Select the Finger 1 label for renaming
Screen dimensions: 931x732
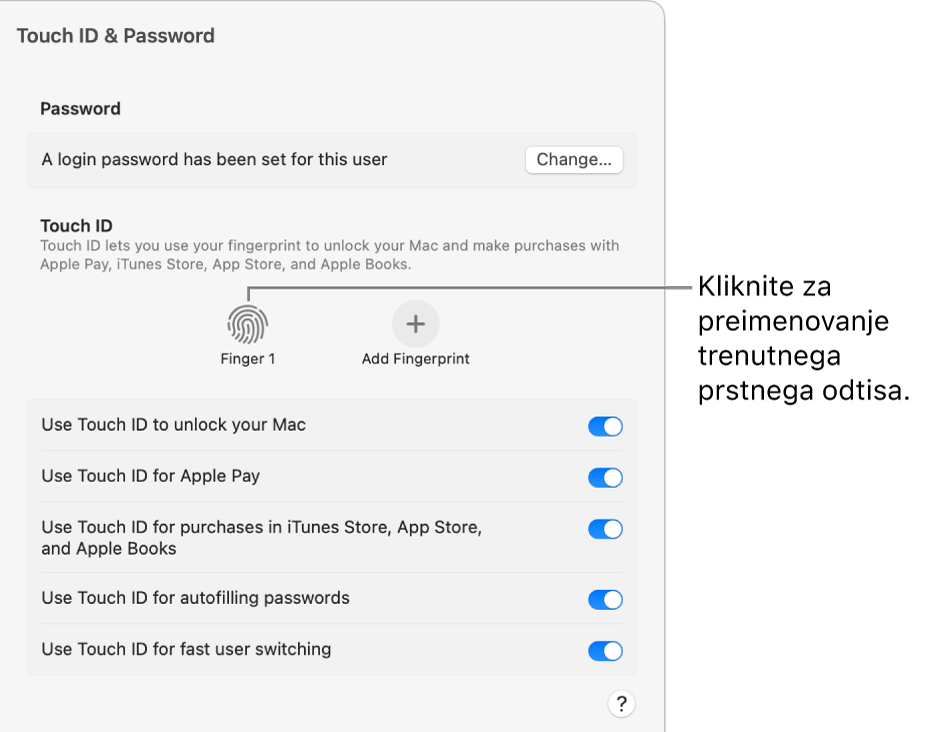click(x=248, y=357)
